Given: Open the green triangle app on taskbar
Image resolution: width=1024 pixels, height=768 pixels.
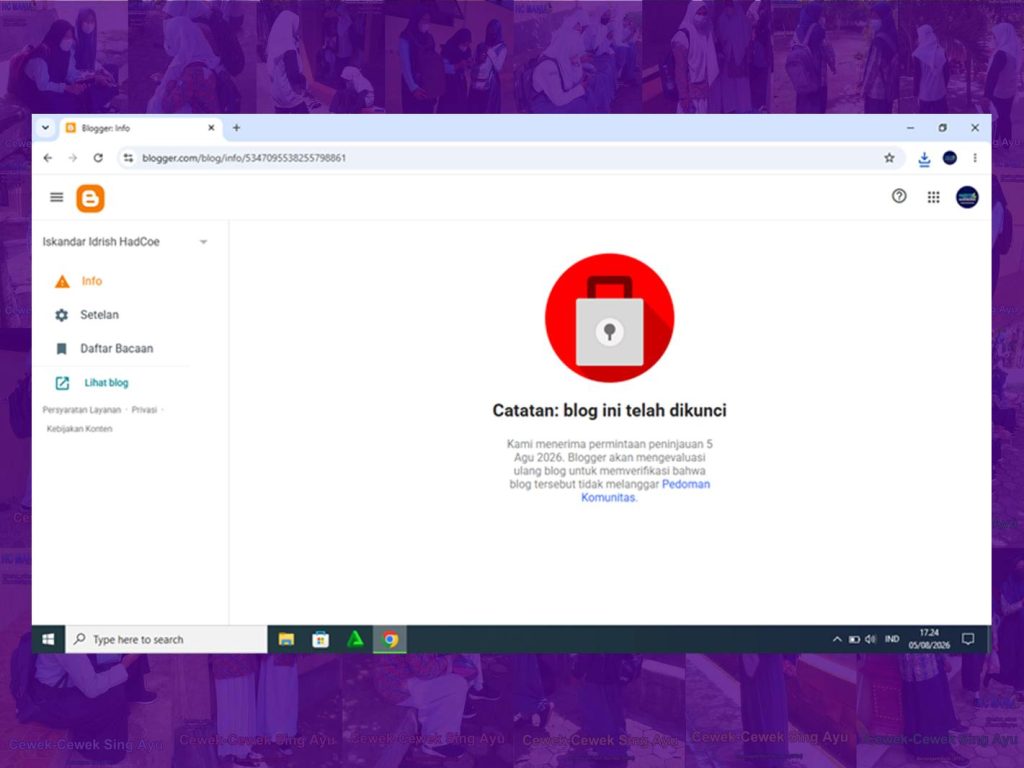Looking at the screenshot, I should click(355, 639).
